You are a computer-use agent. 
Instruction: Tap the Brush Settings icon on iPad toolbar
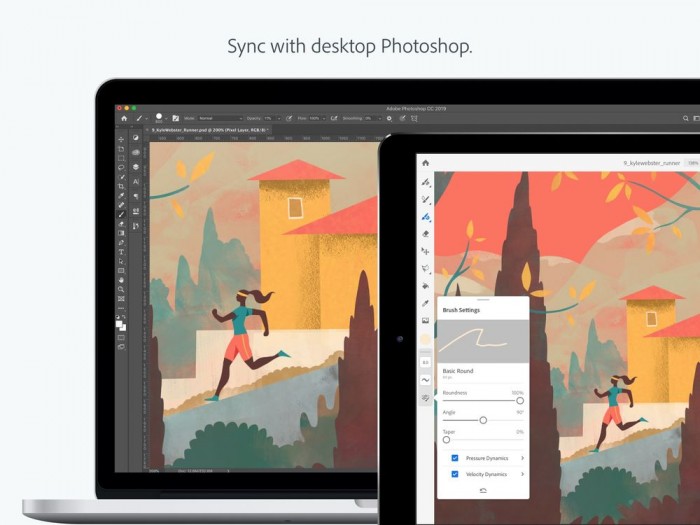tap(425, 397)
